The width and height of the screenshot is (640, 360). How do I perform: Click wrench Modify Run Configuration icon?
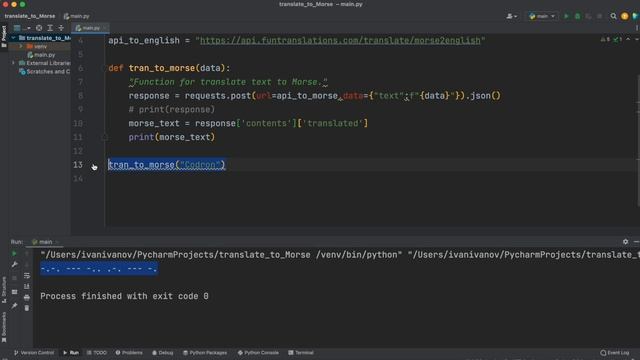(14, 265)
